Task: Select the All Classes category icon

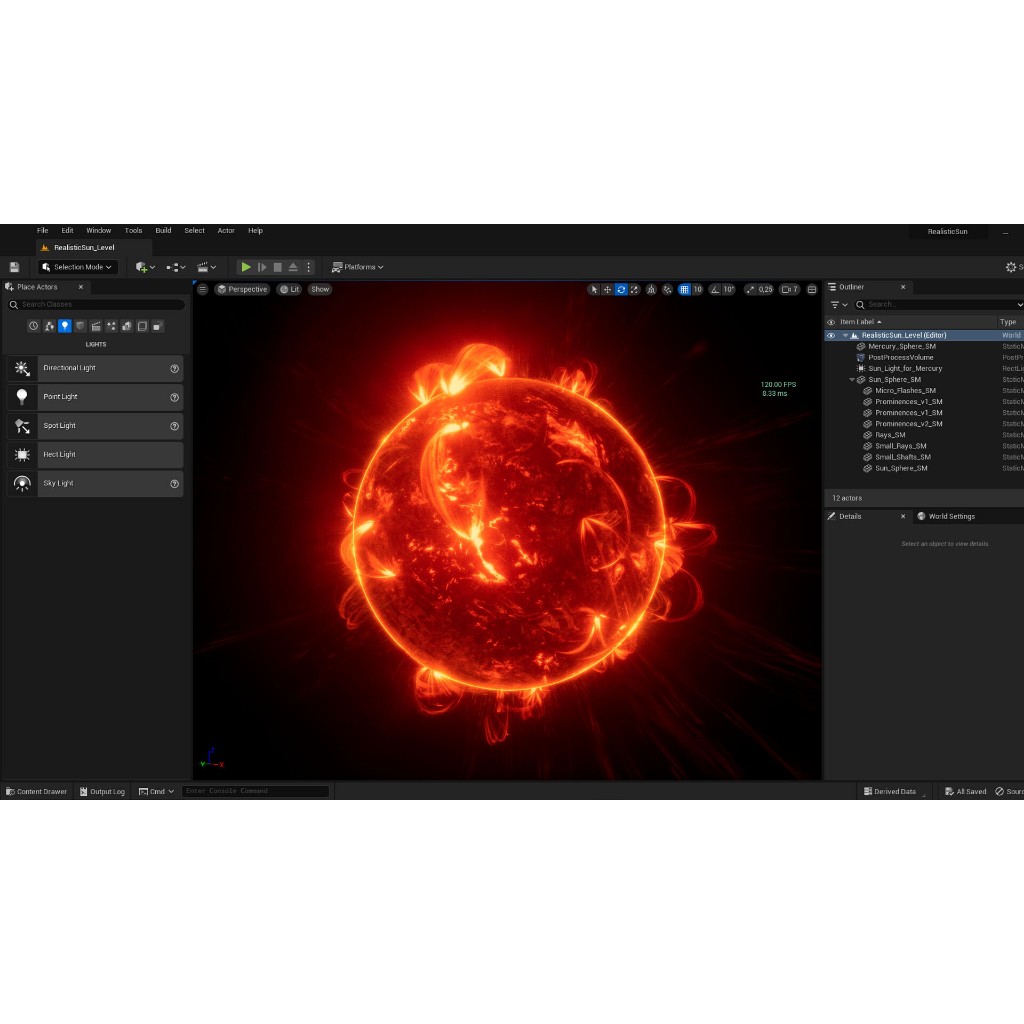Action: [158, 326]
